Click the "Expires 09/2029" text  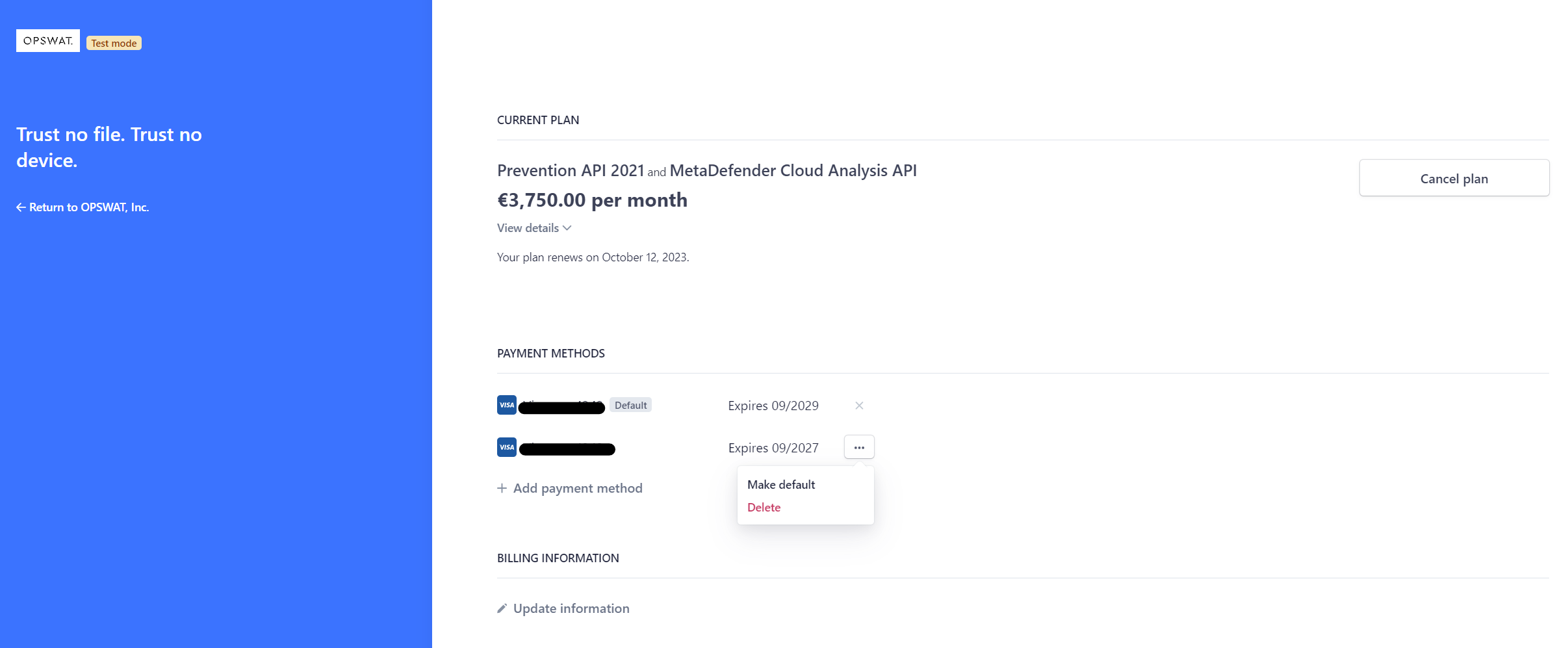click(773, 406)
